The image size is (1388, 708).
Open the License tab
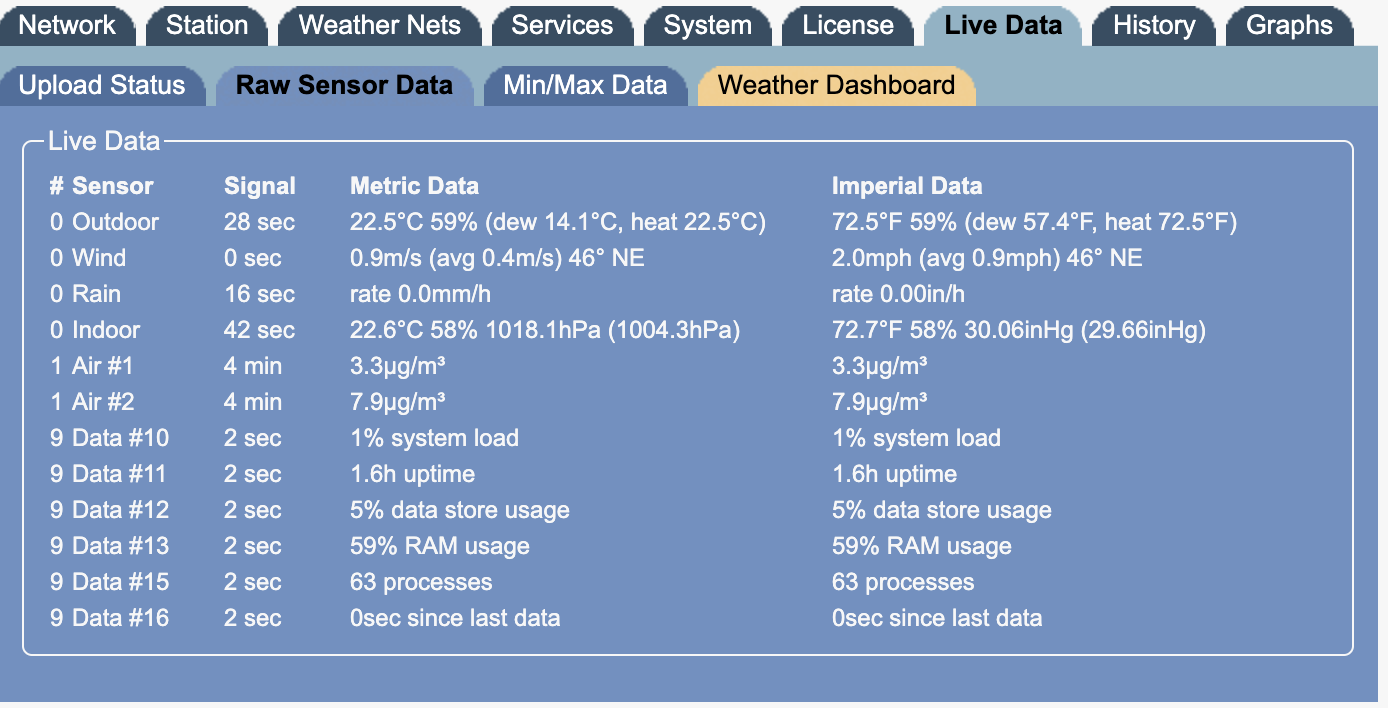[848, 25]
